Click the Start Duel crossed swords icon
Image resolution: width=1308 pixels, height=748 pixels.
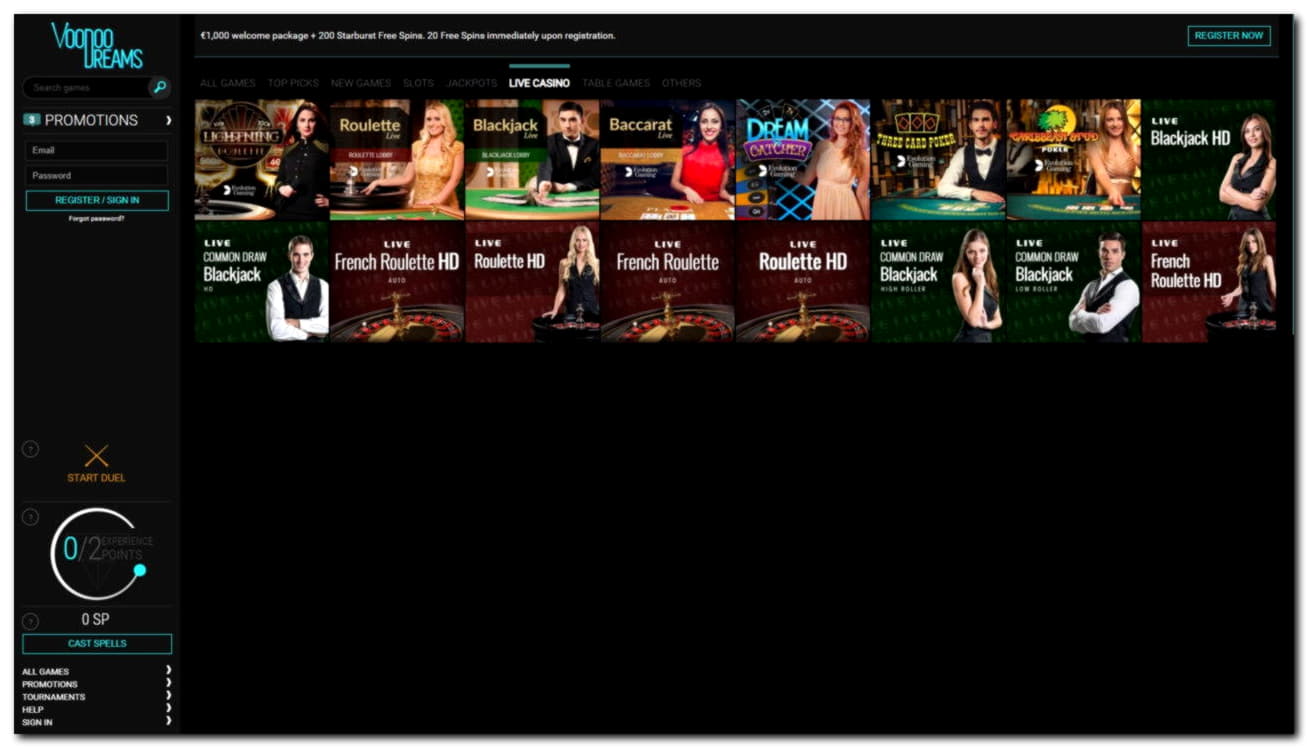tap(96, 456)
